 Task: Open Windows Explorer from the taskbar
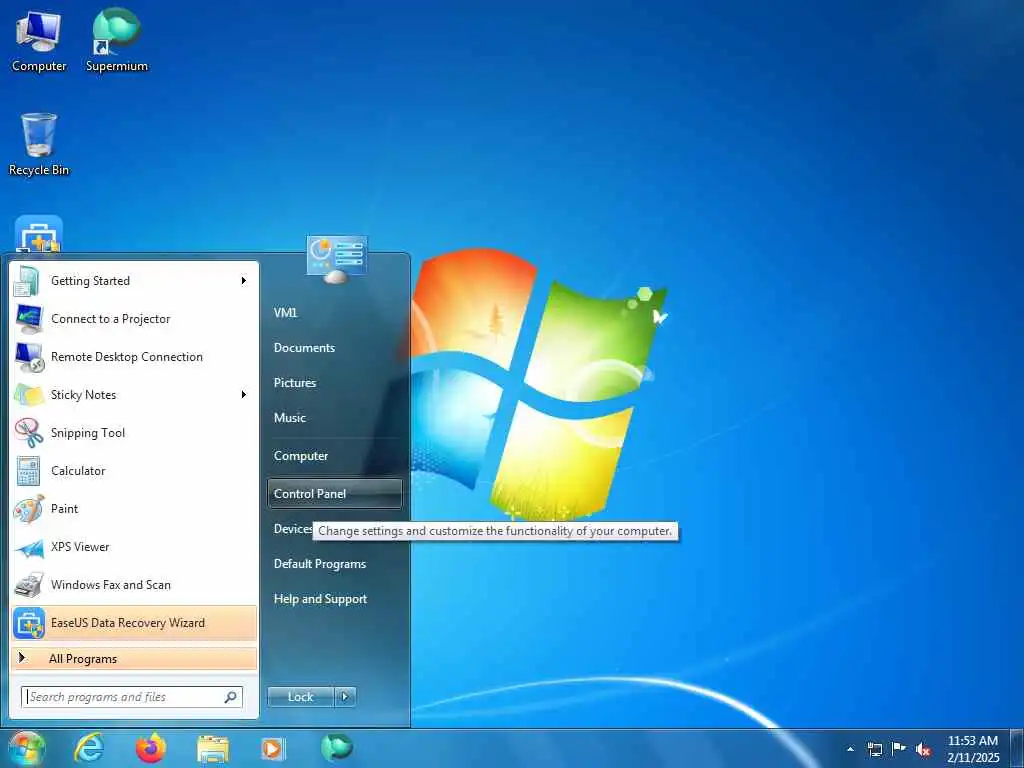(213, 749)
